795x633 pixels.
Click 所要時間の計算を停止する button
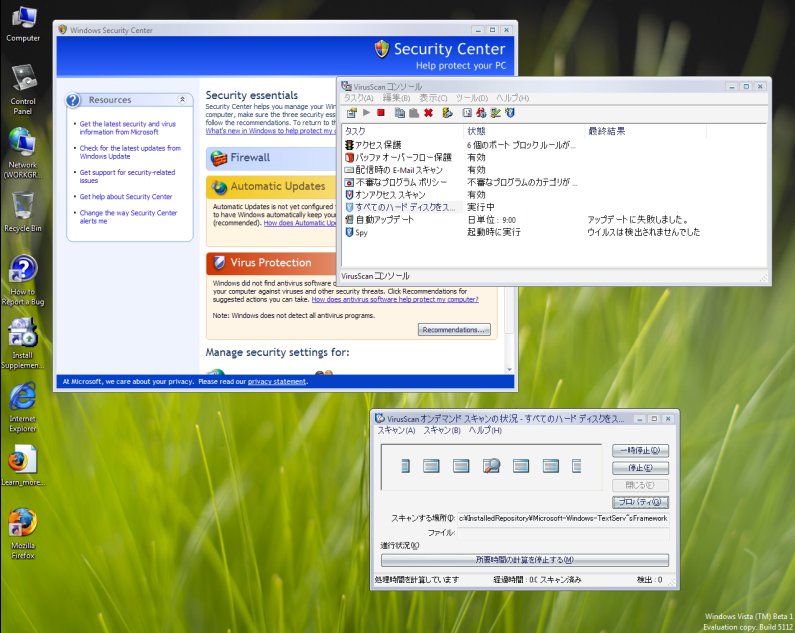tap(524, 560)
